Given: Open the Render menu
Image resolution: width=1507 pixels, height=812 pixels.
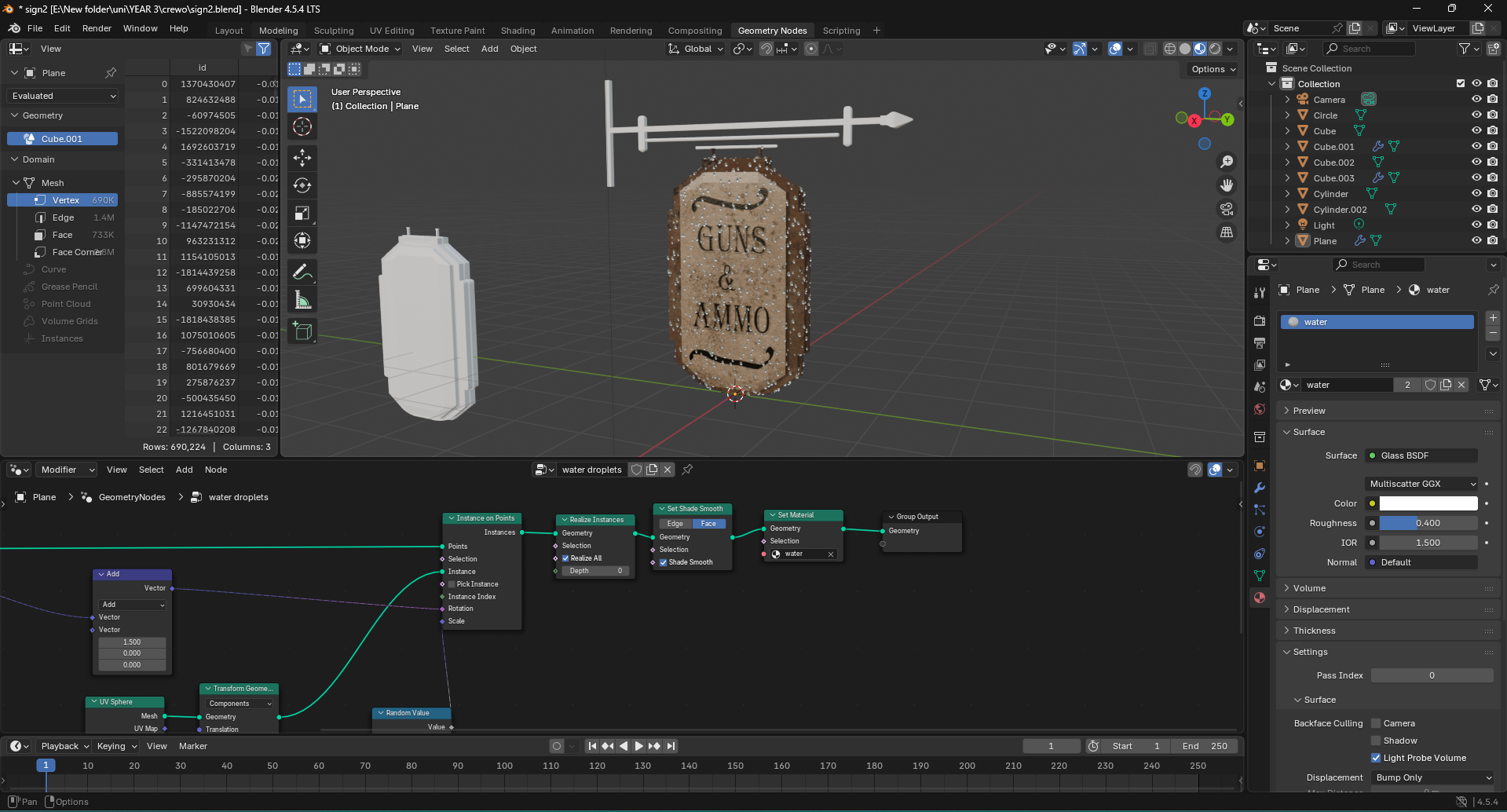Looking at the screenshot, I should point(97,28).
